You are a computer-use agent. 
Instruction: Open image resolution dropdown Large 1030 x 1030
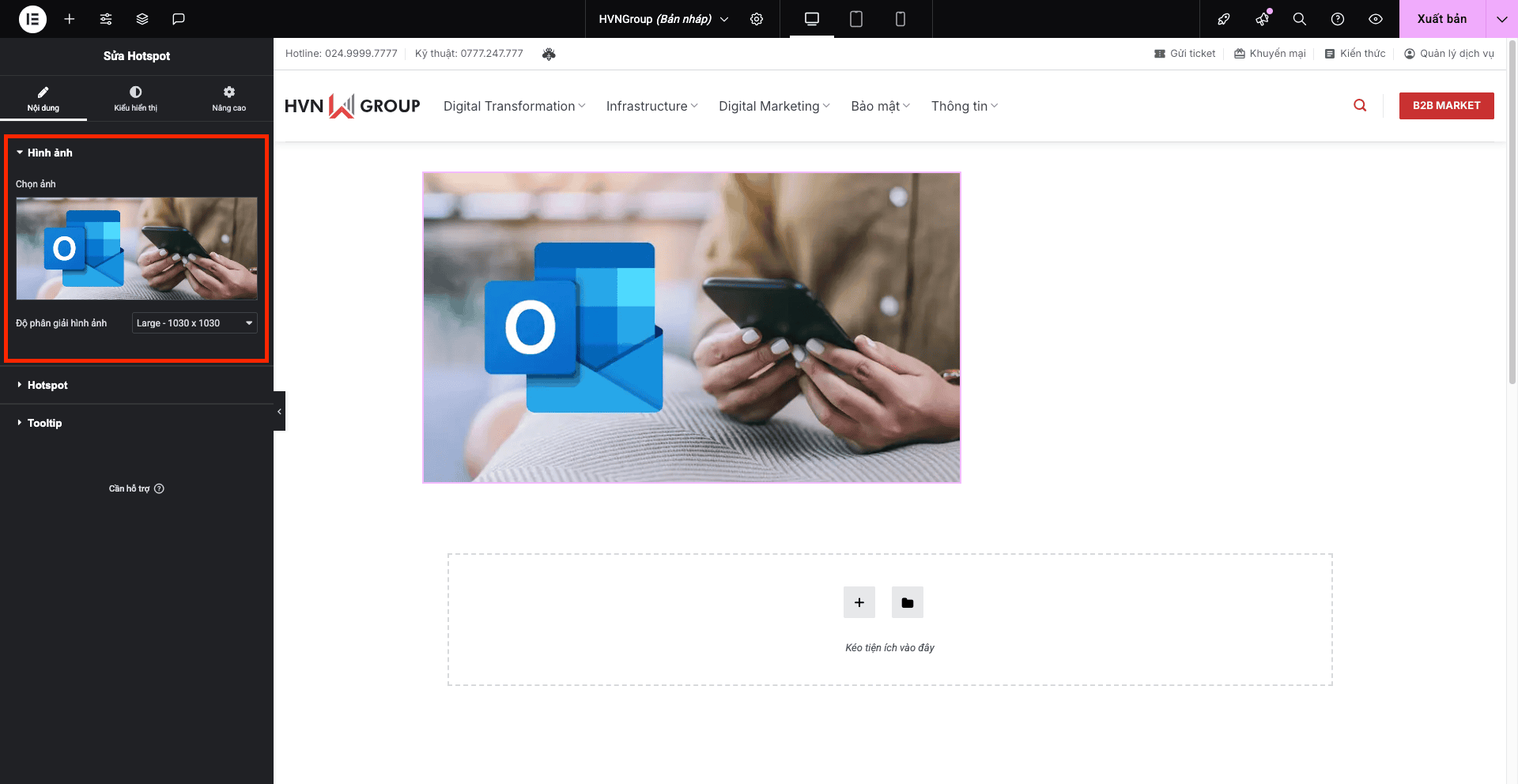194,323
